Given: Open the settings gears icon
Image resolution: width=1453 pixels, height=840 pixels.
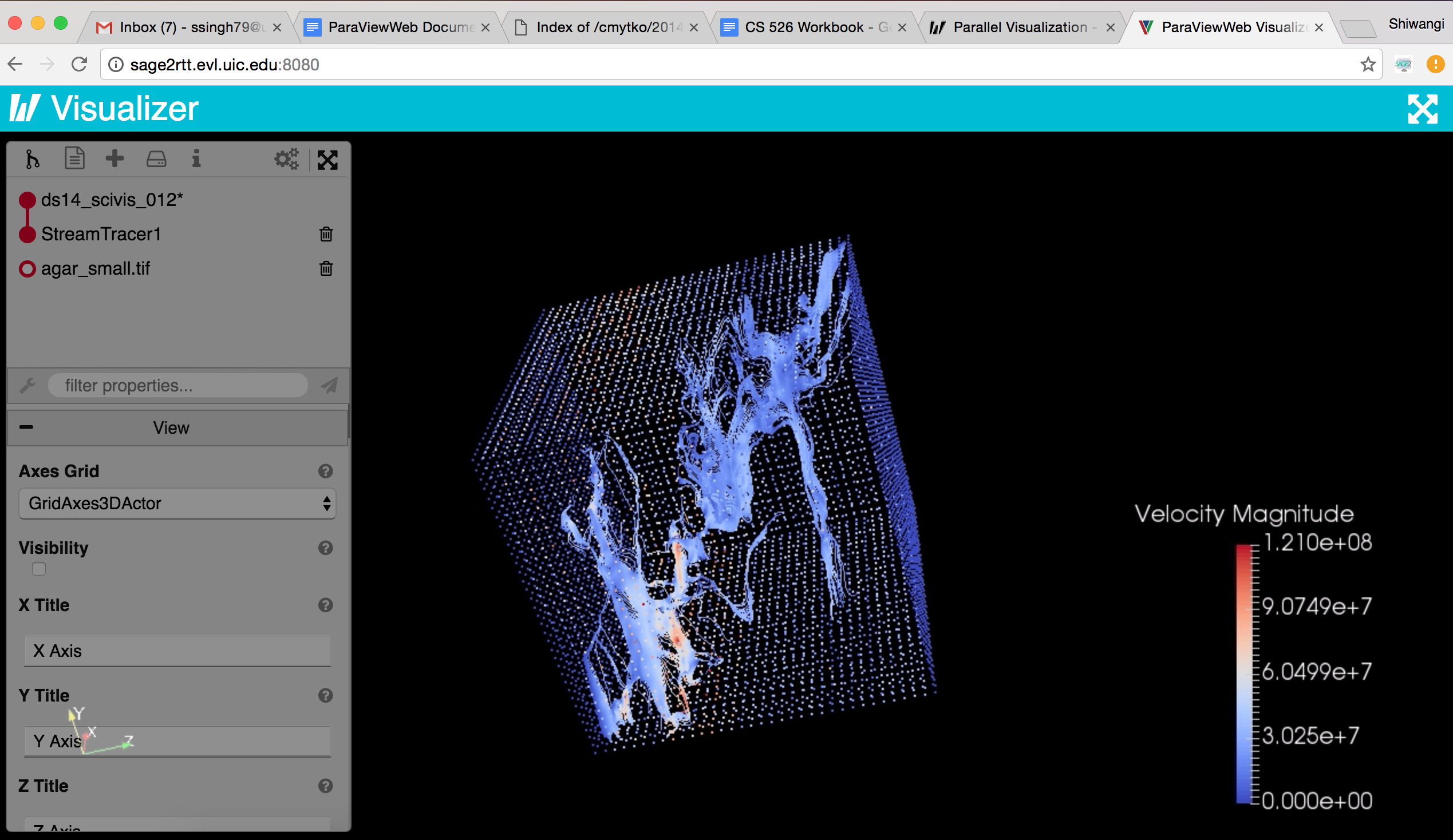Looking at the screenshot, I should 287,159.
